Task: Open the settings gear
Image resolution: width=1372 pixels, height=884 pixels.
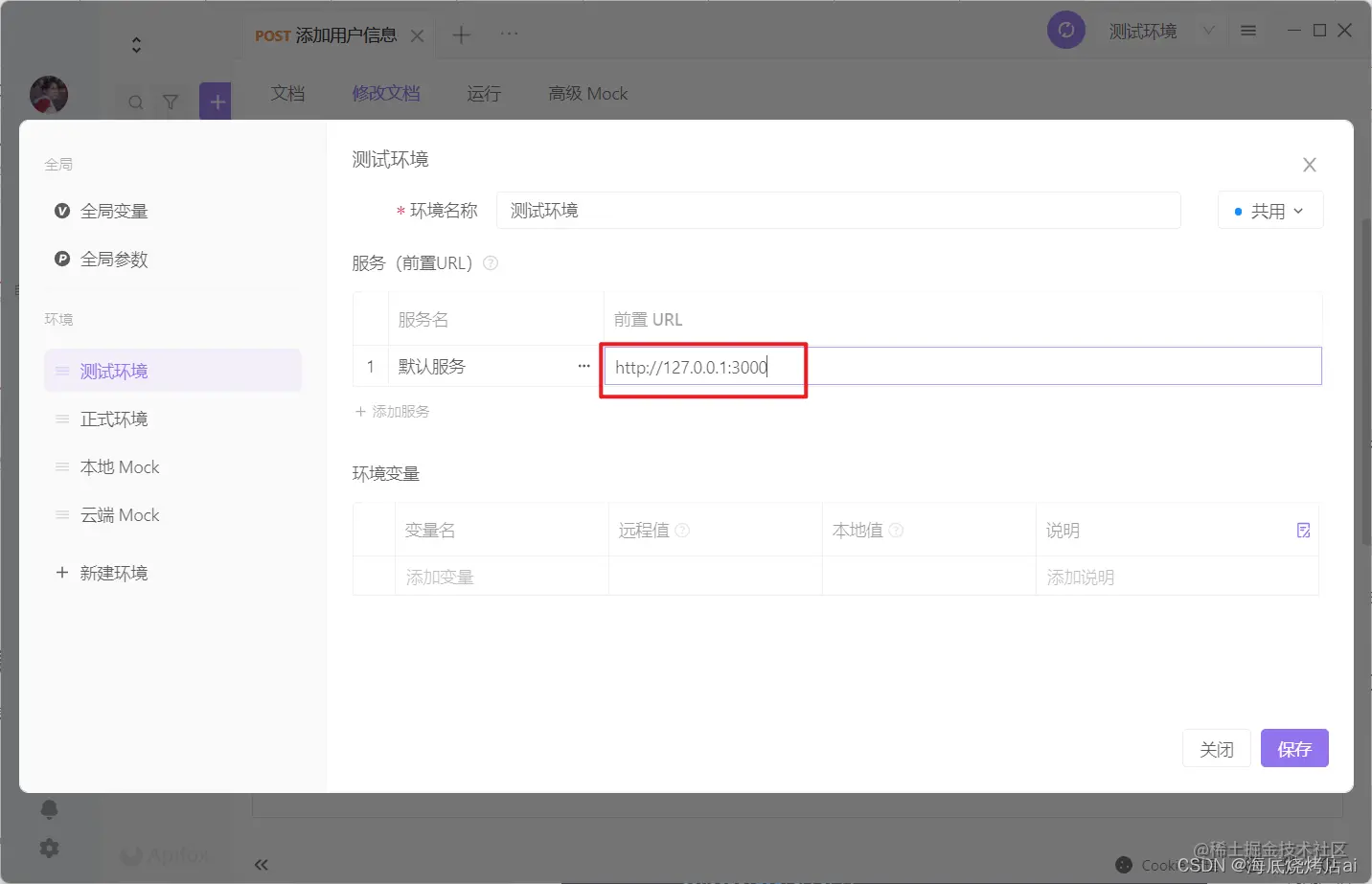Action: coord(49,848)
